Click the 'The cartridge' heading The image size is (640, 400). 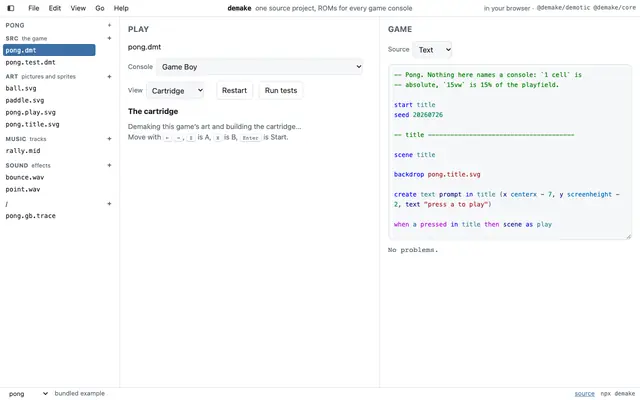153,111
